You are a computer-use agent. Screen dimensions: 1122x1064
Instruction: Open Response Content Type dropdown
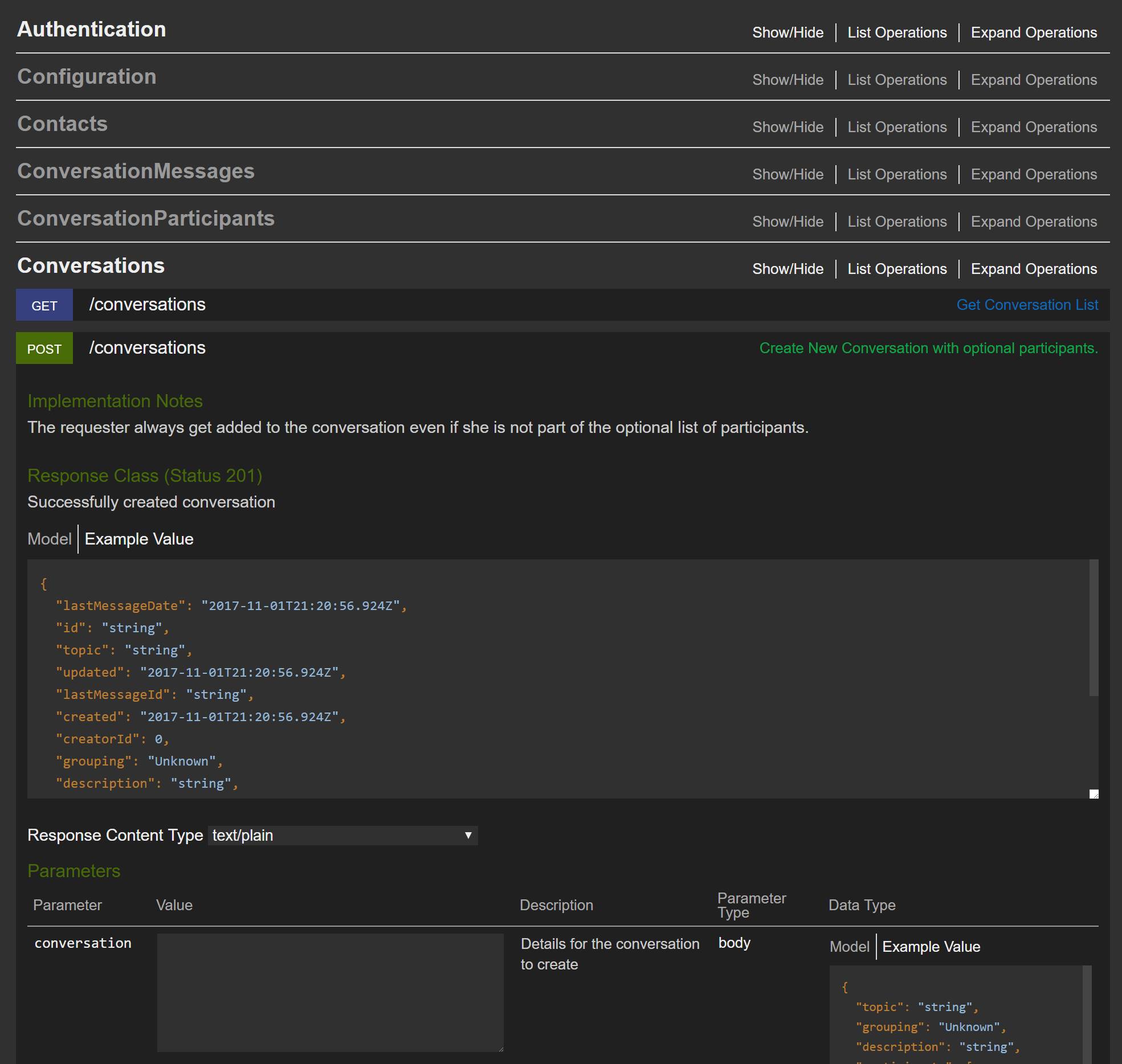point(342,835)
